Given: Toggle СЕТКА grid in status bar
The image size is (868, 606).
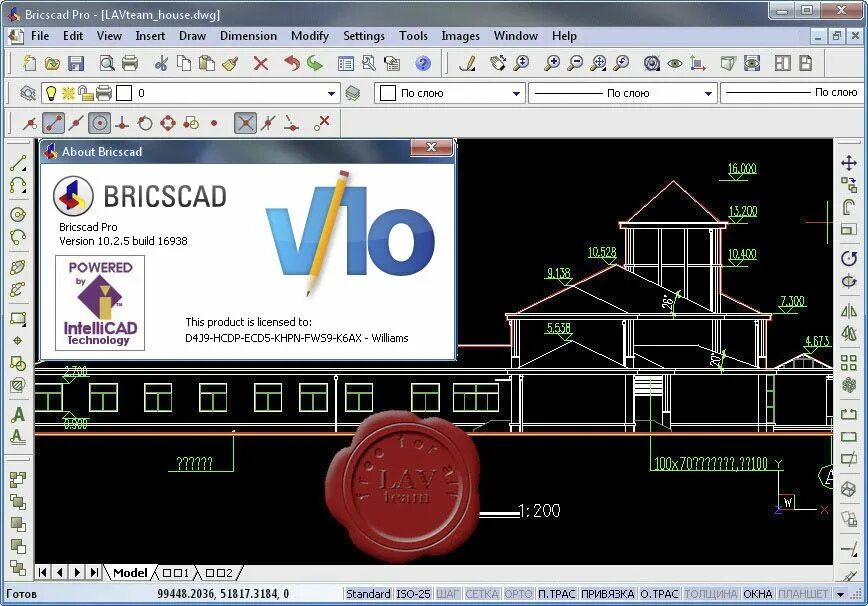Looking at the screenshot, I should click(x=482, y=594).
